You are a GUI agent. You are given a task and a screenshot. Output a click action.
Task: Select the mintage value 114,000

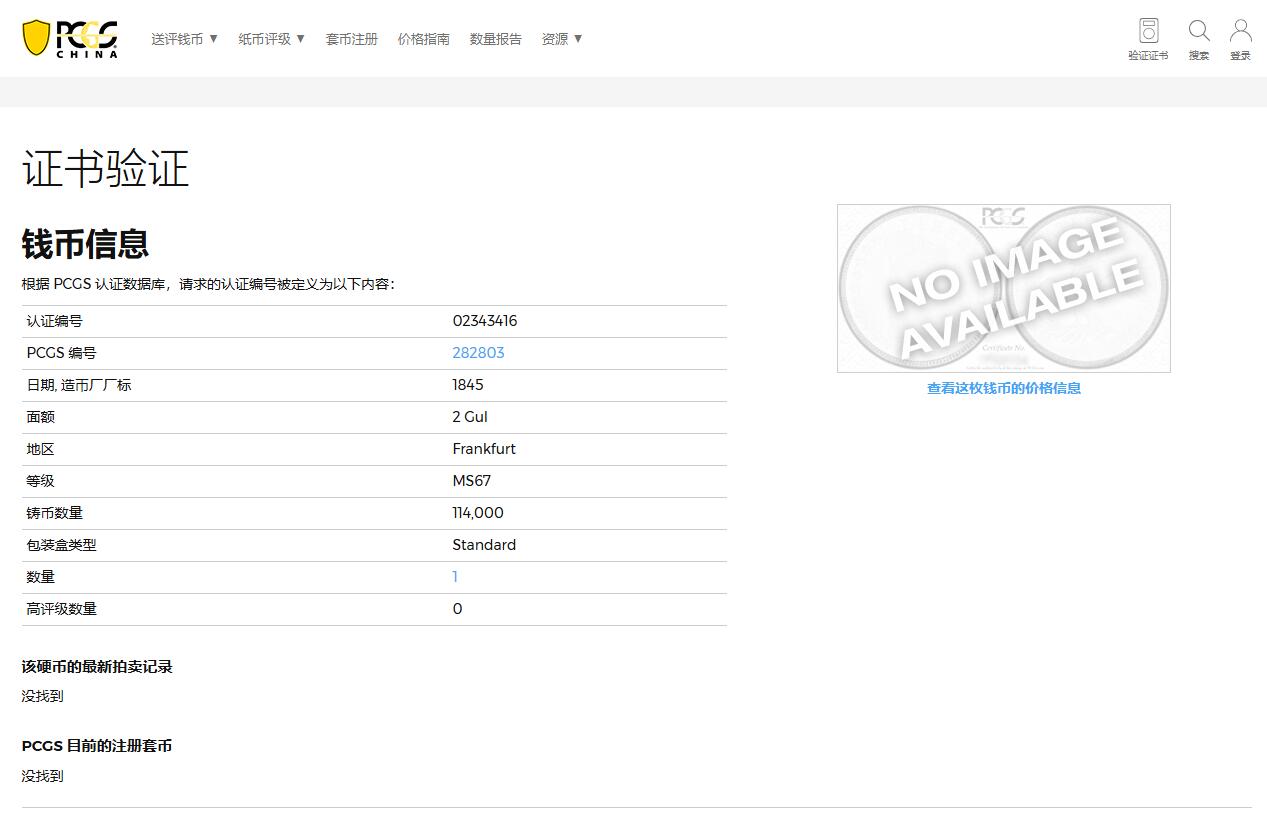click(478, 513)
